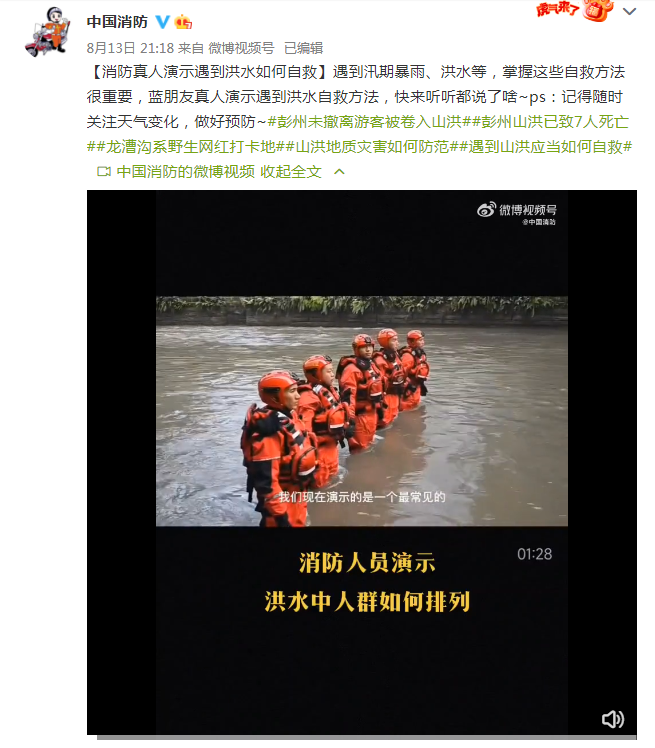Screen dimensions: 655x748
Task: Collapse the full text with 收起全文
Action: pyautogui.click(x=291, y=172)
